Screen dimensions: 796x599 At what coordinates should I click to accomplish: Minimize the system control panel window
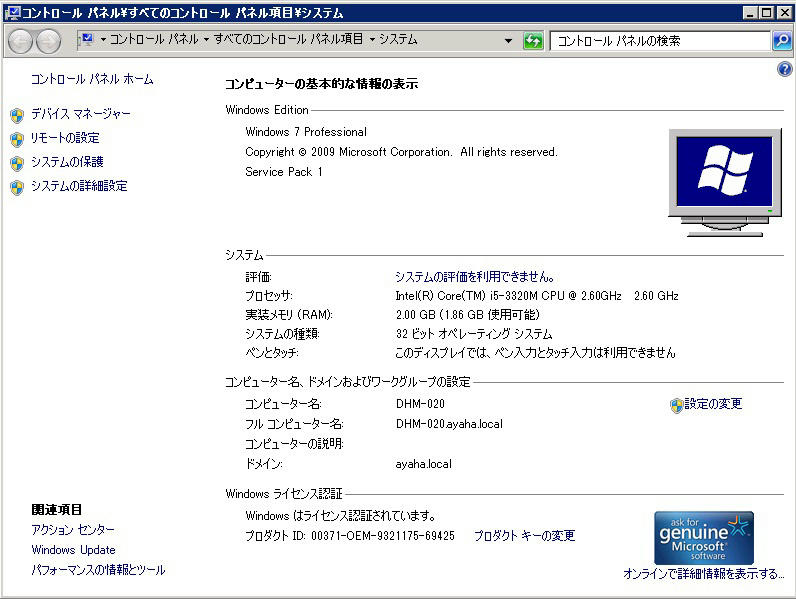click(750, 12)
